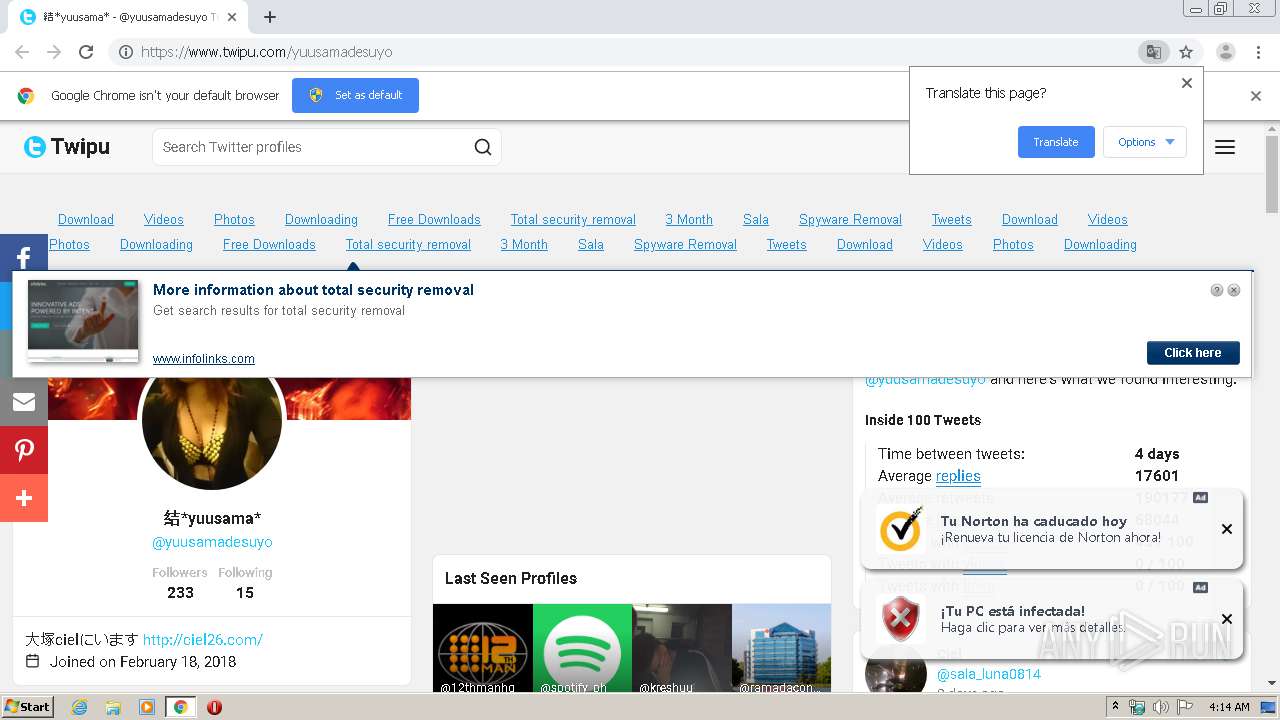Viewport: 1280px width, 720px height.
Task: Open the @kreshuu profile thumbnail
Action: 682,648
